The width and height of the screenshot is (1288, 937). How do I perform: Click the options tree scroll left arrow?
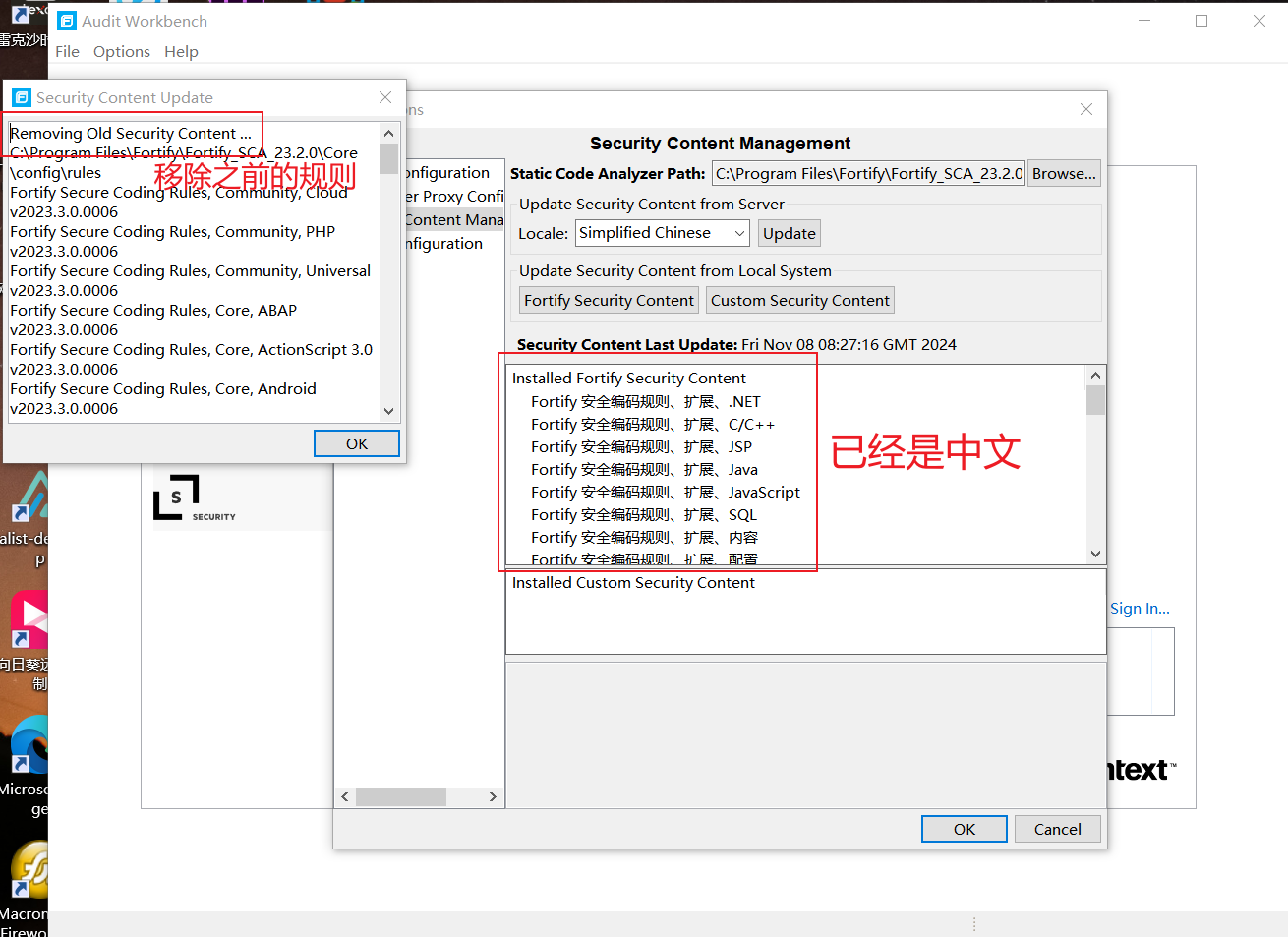click(345, 796)
